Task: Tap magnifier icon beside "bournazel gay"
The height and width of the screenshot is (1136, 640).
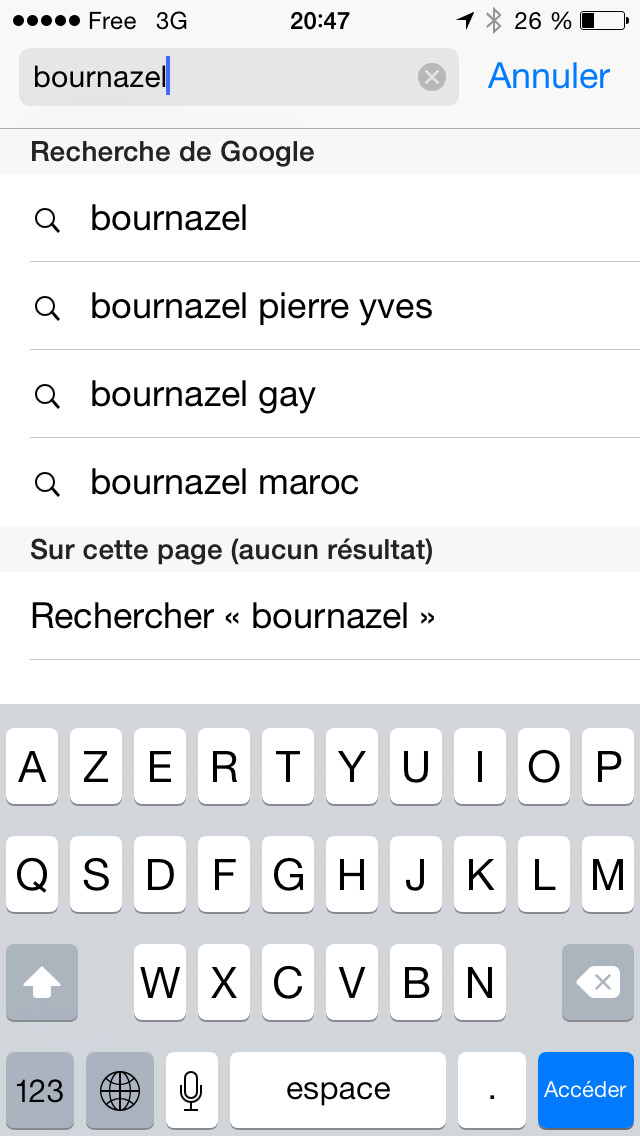Action: click(x=47, y=395)
